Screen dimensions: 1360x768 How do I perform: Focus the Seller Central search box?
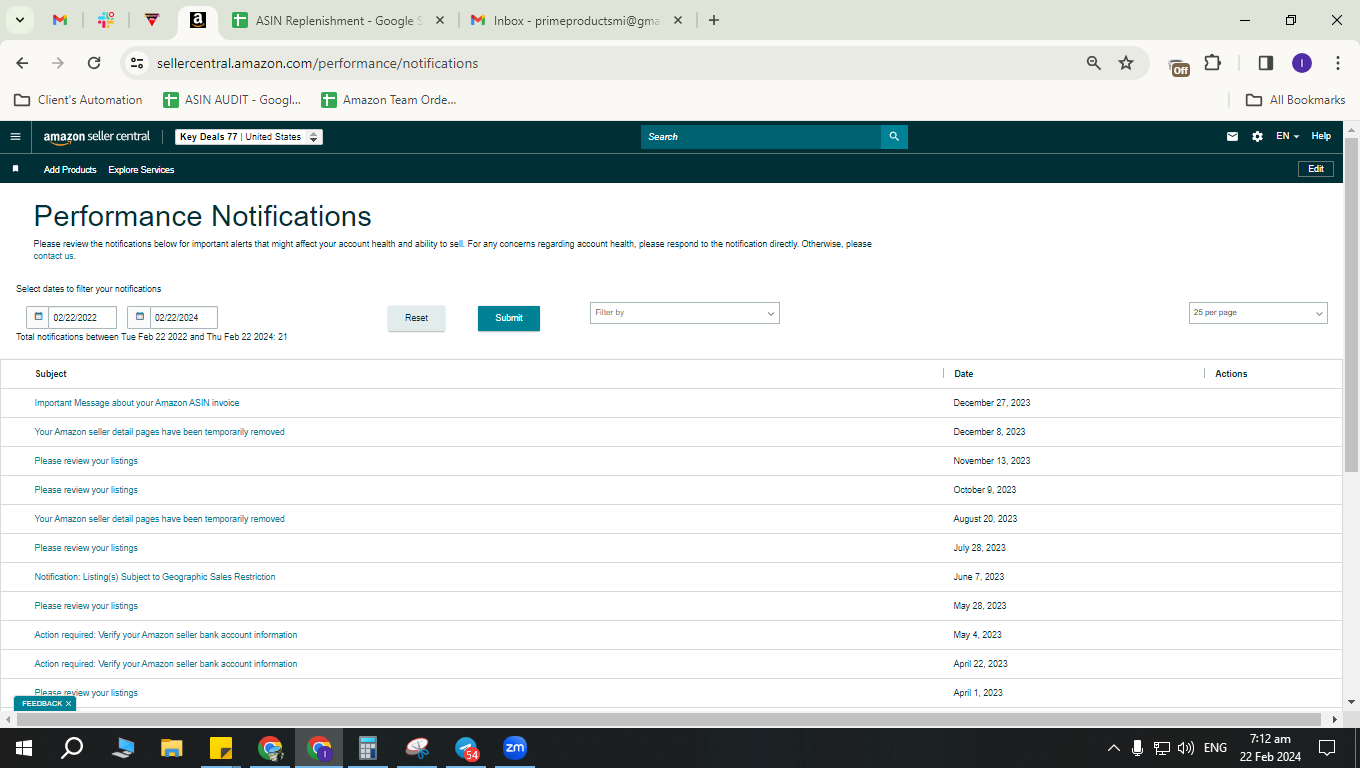pyautogui.click(x=761, y=137)
